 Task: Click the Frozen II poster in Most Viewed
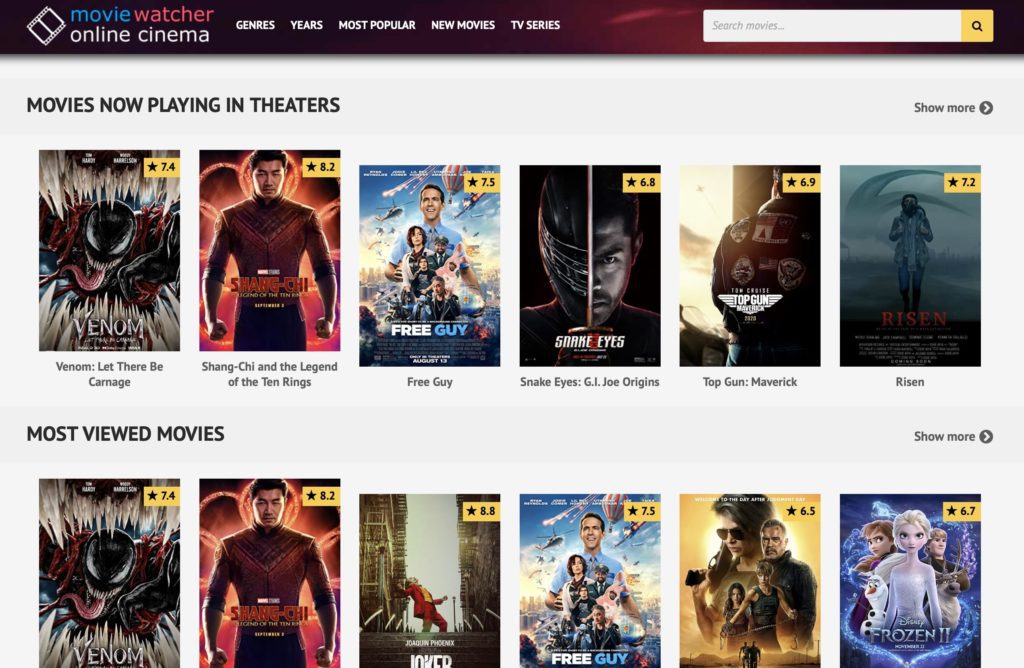coord(910,581)
